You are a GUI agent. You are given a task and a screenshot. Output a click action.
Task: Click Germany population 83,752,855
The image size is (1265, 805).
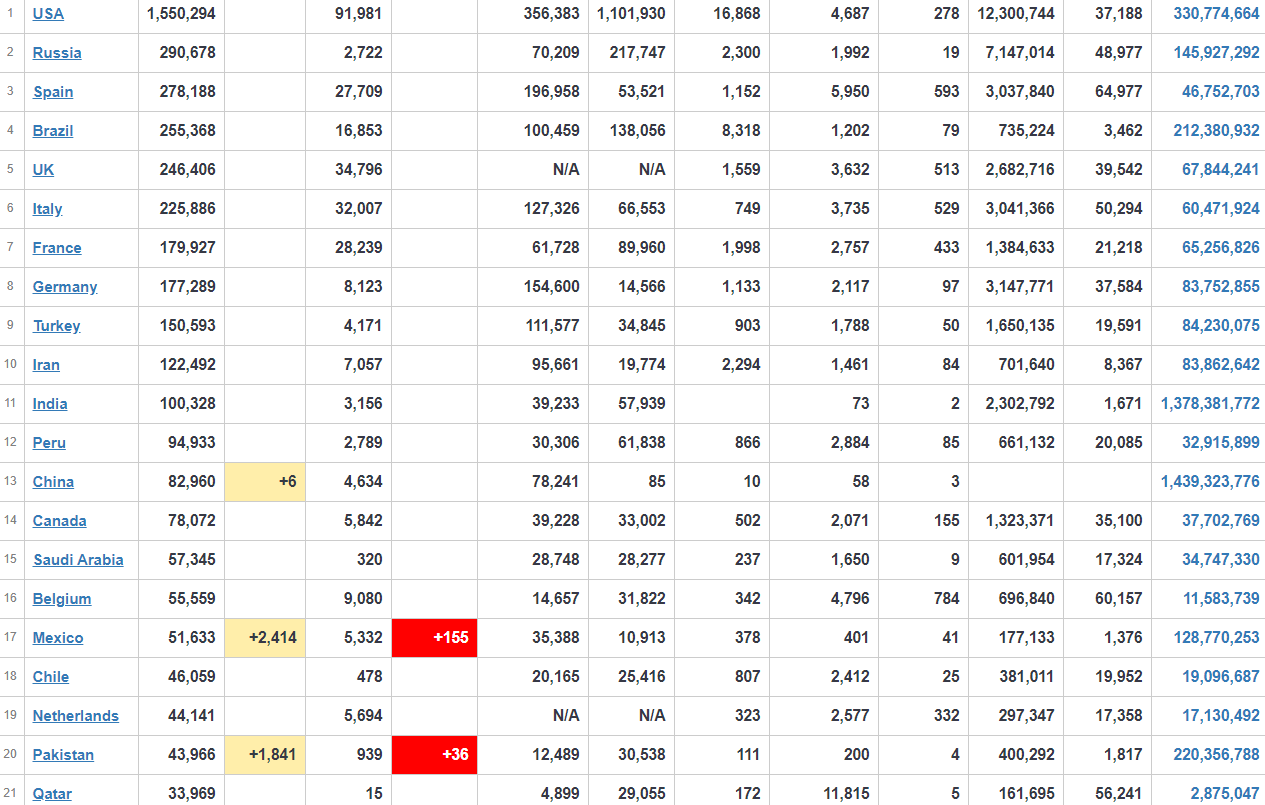(x=1220, y=287)
